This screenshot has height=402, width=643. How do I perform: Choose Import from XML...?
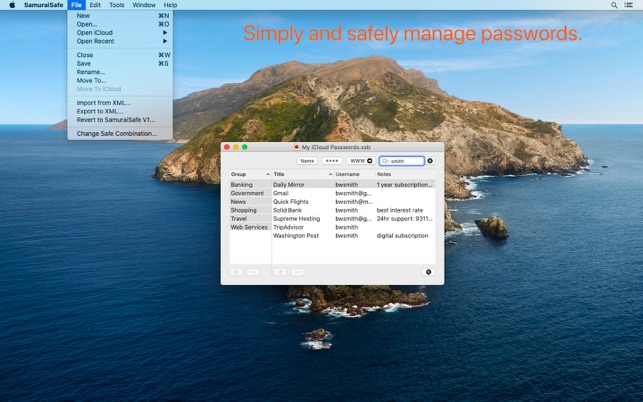click(x=120, y=103)
